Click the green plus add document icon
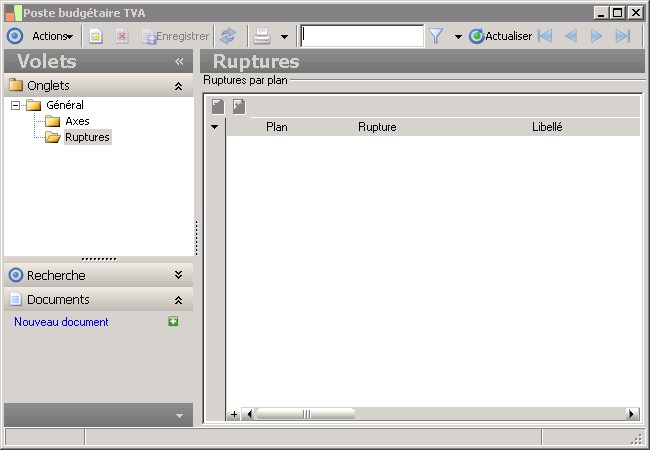Screen dimensions: 650x450 [x=173, y=322]
